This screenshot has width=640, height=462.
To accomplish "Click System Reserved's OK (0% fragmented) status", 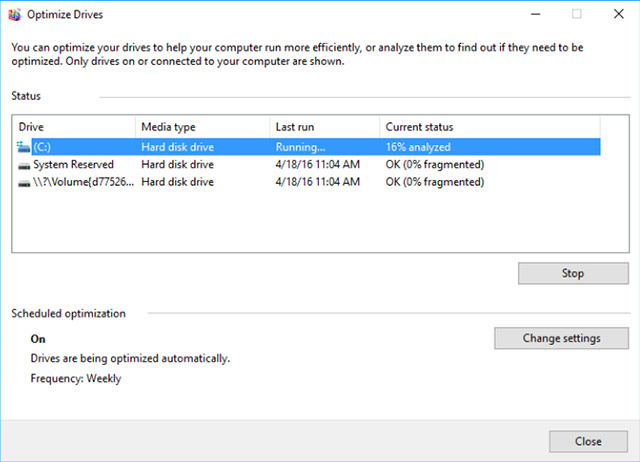I will tap(434, 164).
